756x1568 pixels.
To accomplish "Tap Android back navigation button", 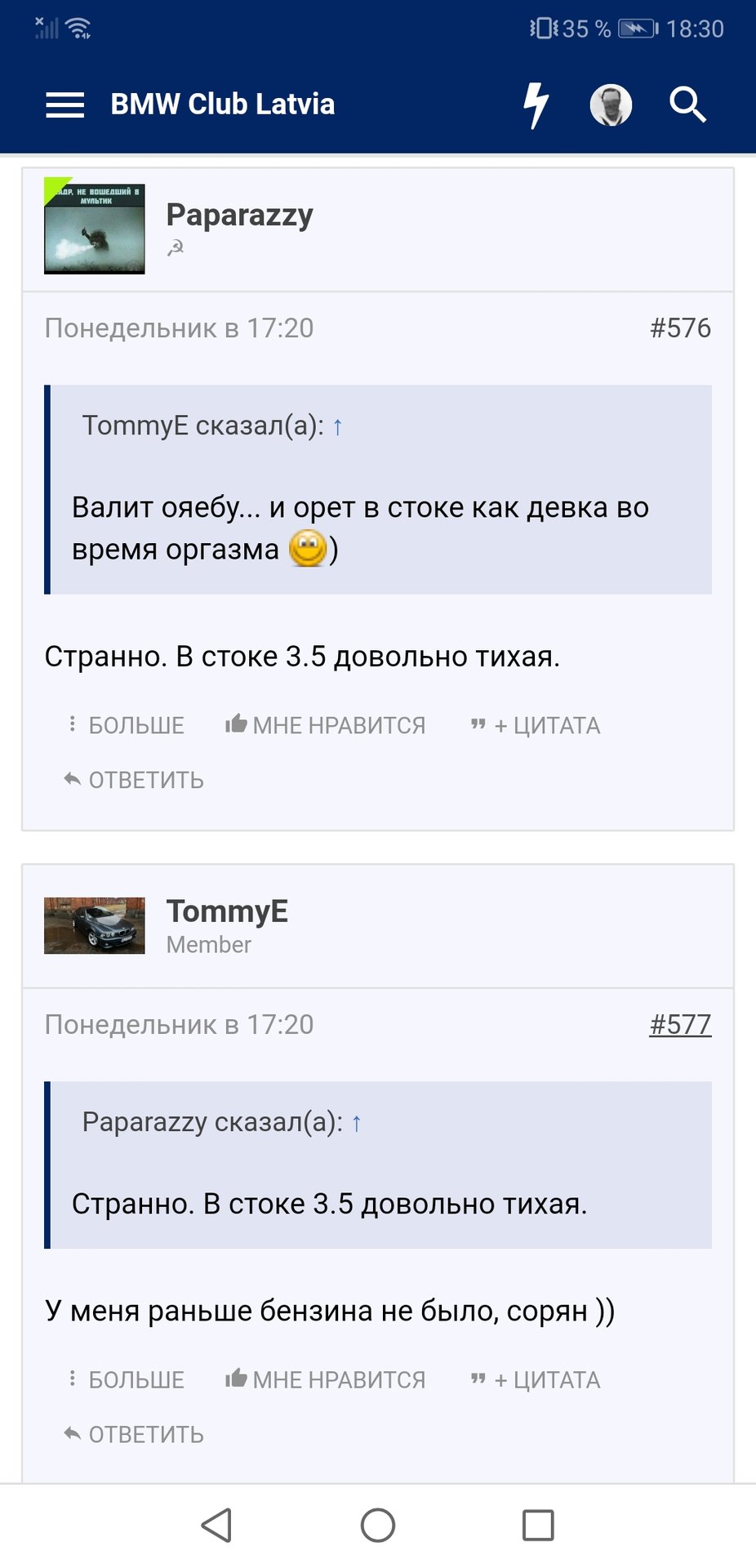I will [217, 1525].
